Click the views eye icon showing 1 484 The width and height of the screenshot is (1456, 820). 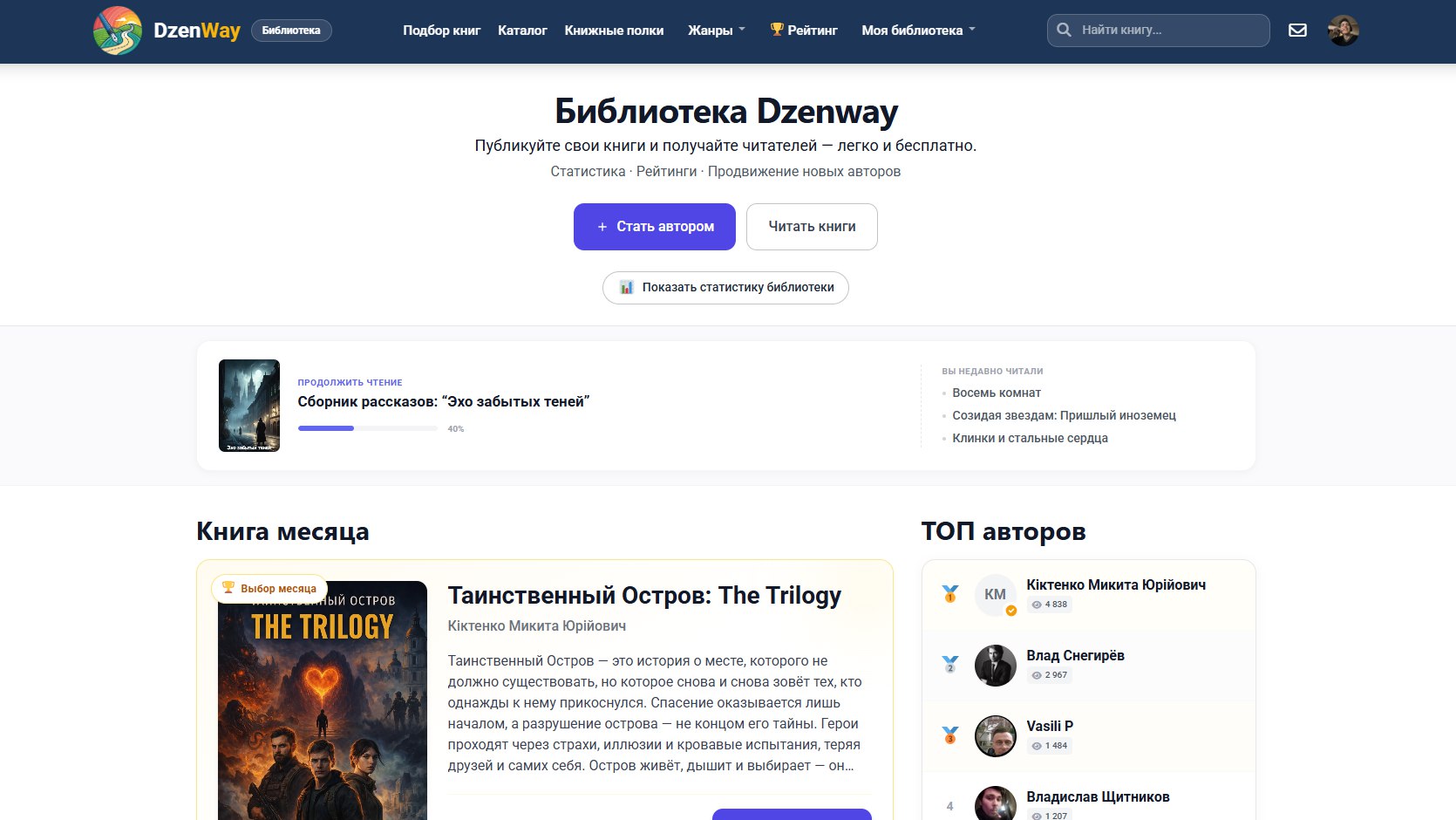click(1037, 746)
